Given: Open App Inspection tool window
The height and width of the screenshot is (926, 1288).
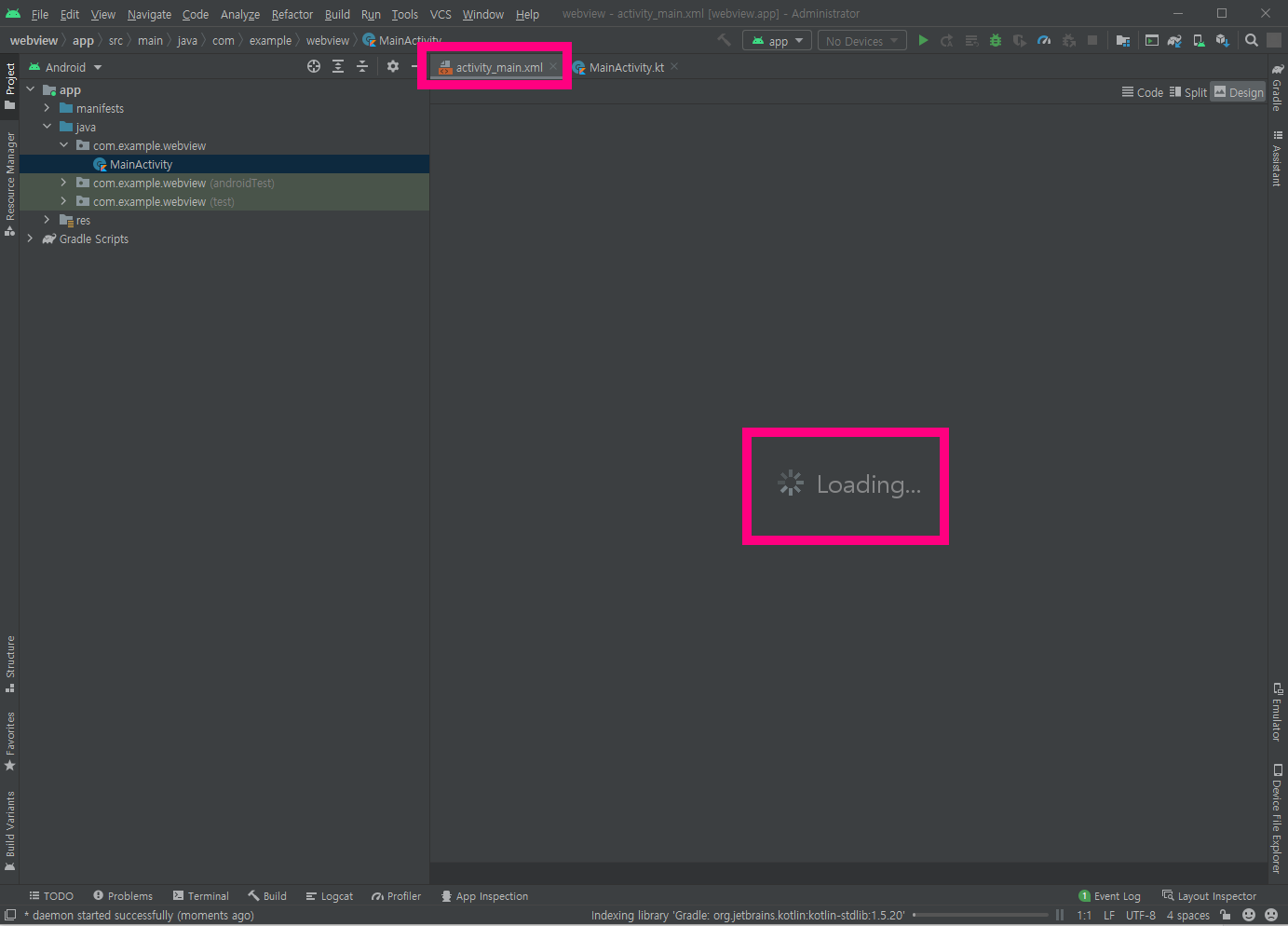Looking at the screenshot, I should click(484, 896).
